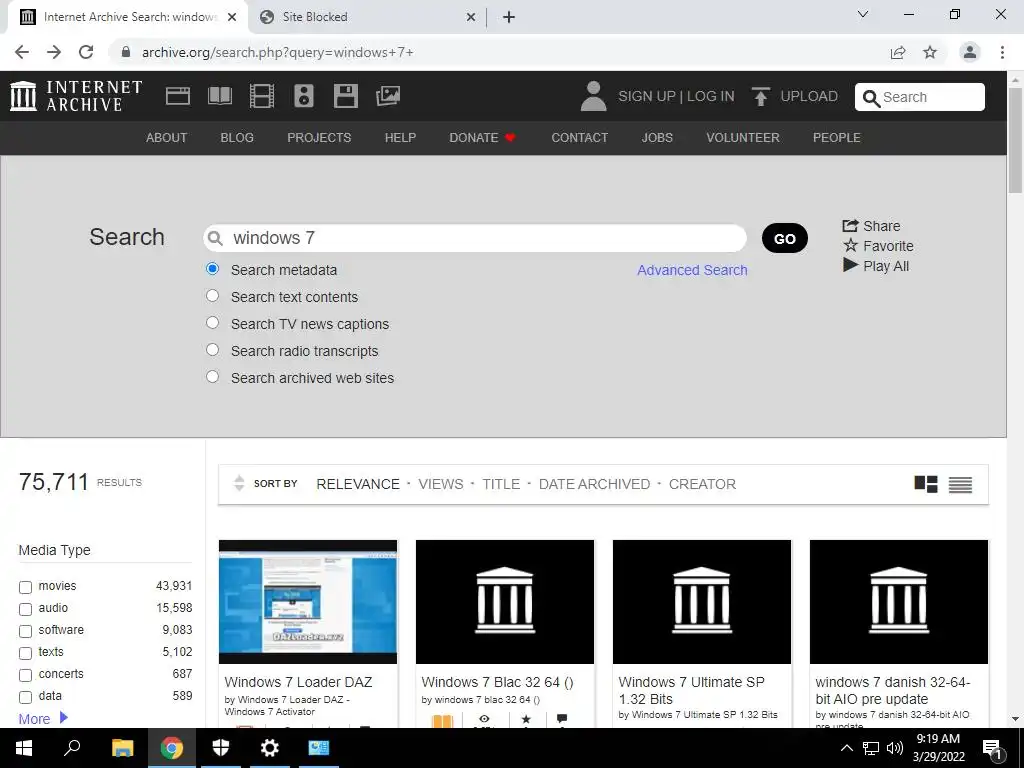Open the PROJECTS menu item
1024x768 pixels.
[x=319, y=138]
